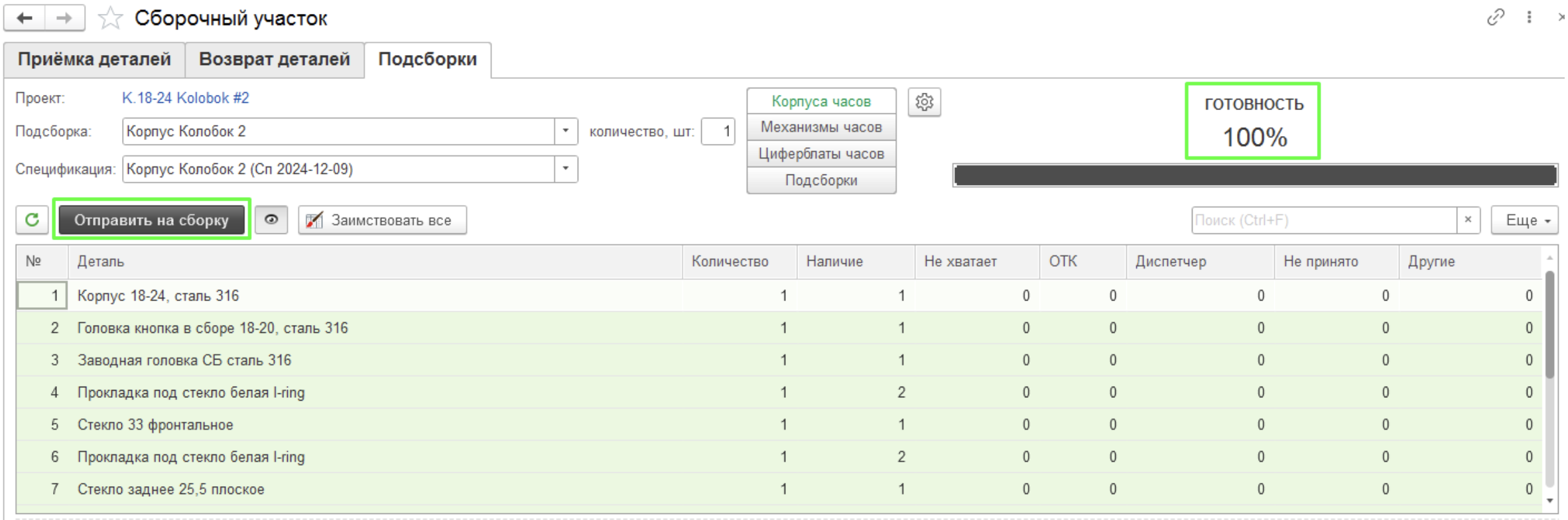Copy link using the chain icon

point(1495,17)
